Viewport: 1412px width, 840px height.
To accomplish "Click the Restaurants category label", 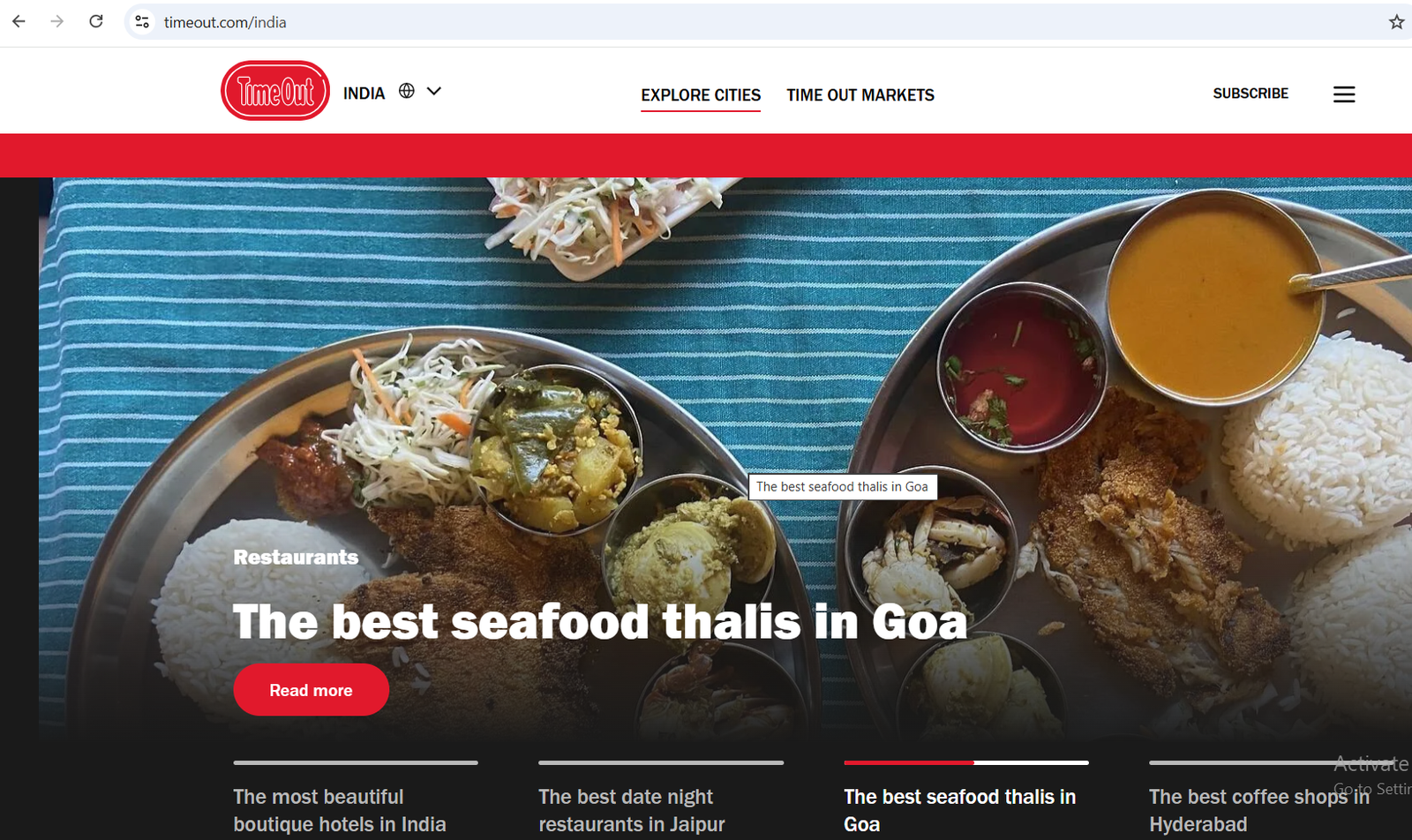I will pos(296,558).
